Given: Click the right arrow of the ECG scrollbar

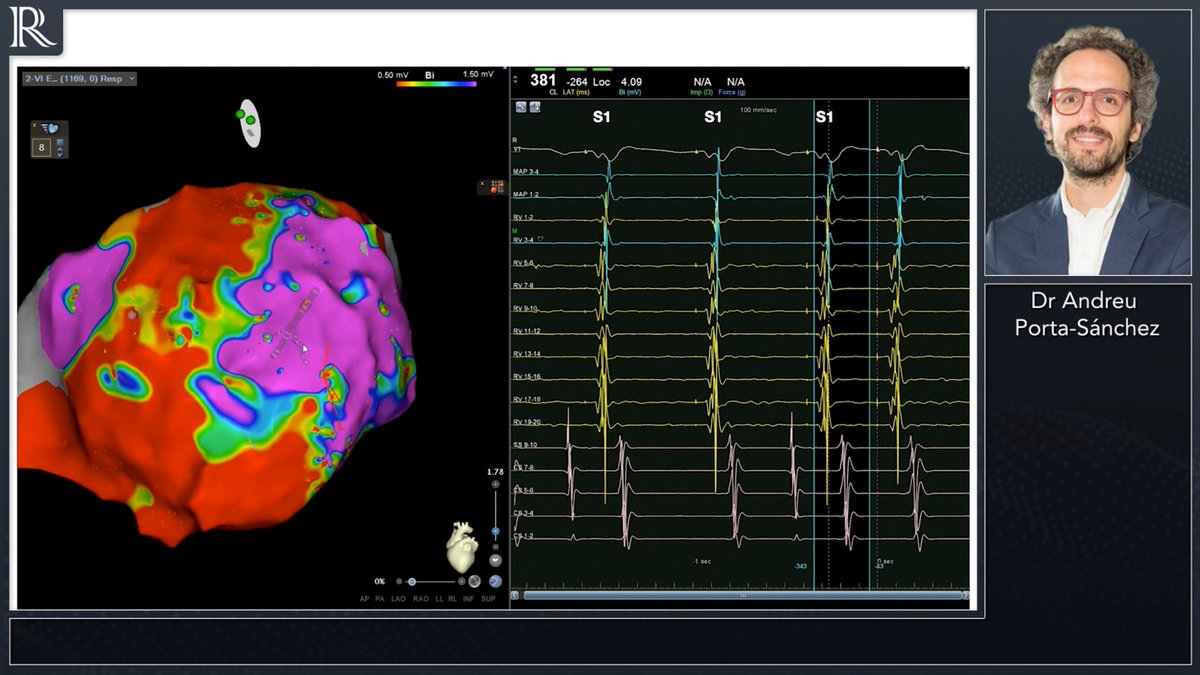Looking at the screenshot, I should (966, 595).
